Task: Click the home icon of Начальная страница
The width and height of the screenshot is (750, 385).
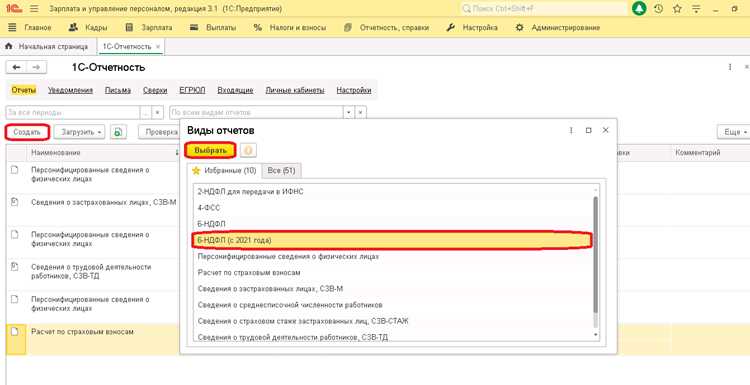Action: pyautogui.click(x=8, y=47)
